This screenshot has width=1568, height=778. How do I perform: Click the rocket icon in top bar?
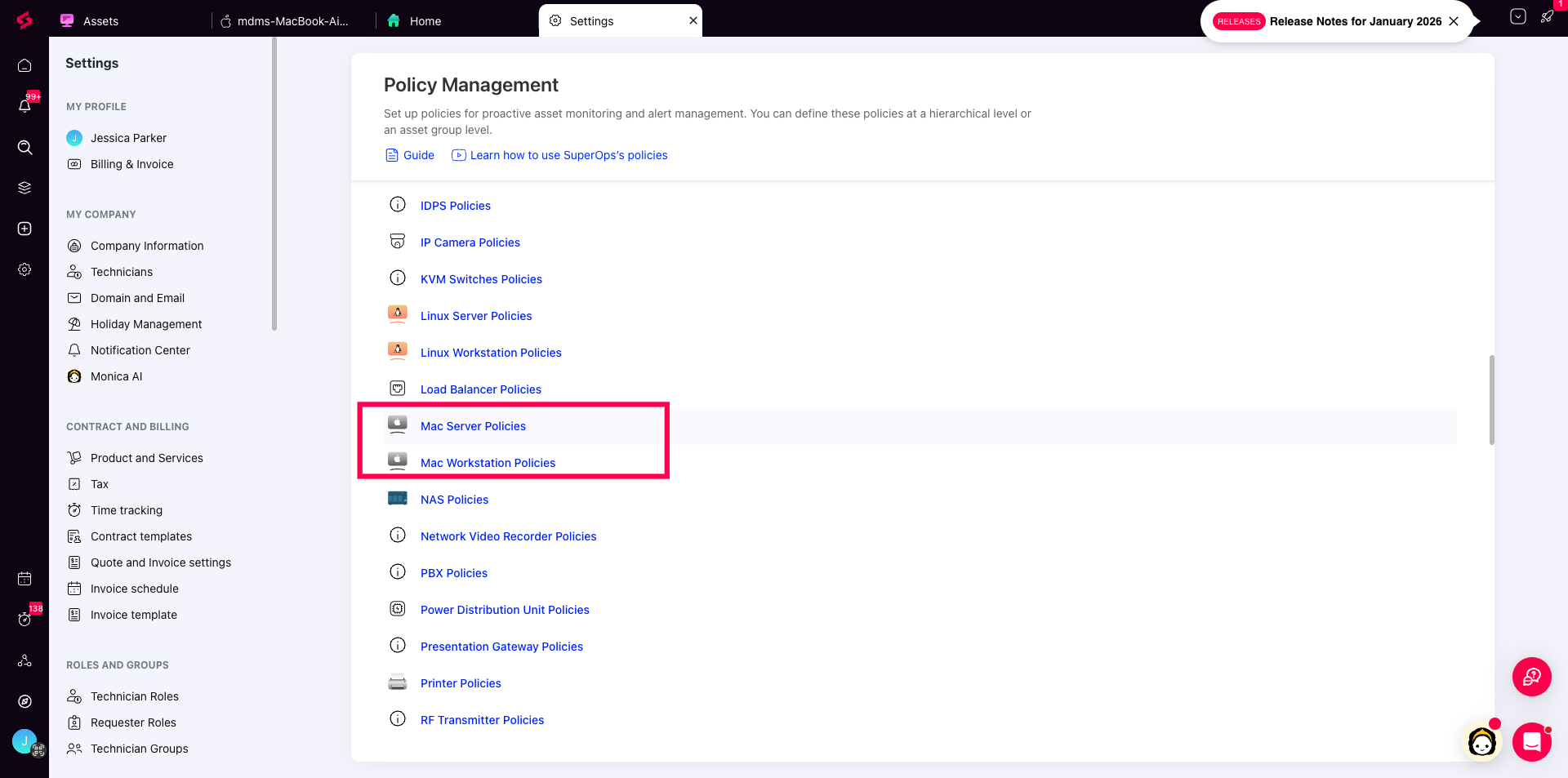[1547, 16]
